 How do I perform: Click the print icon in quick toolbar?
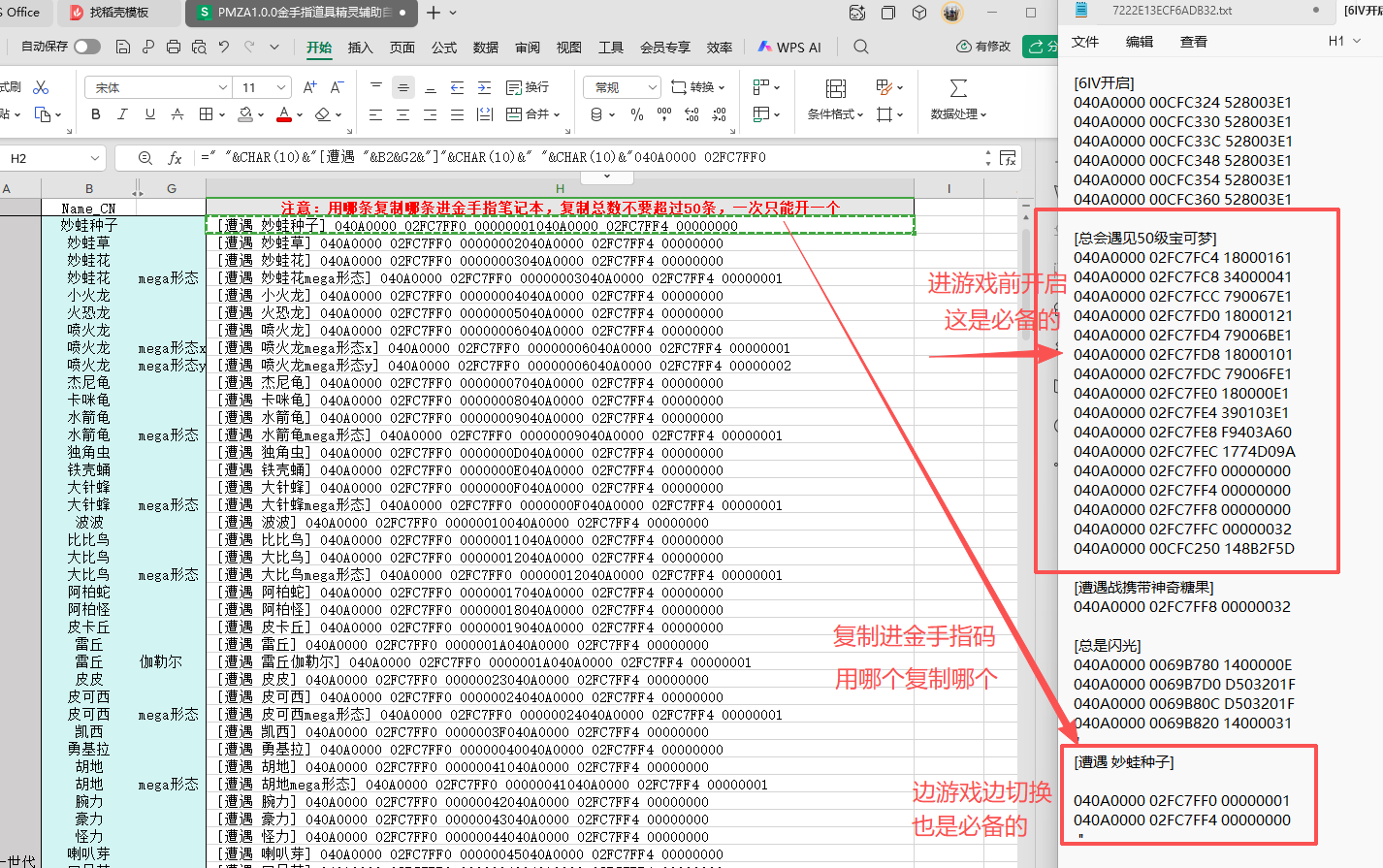tap(174, 47)
